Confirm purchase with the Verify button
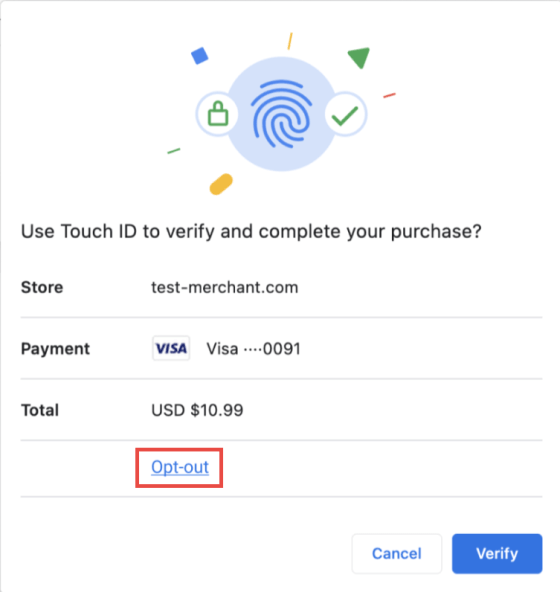Image resolution: width=560 pixels, height=592 pixels. [497, 553]
